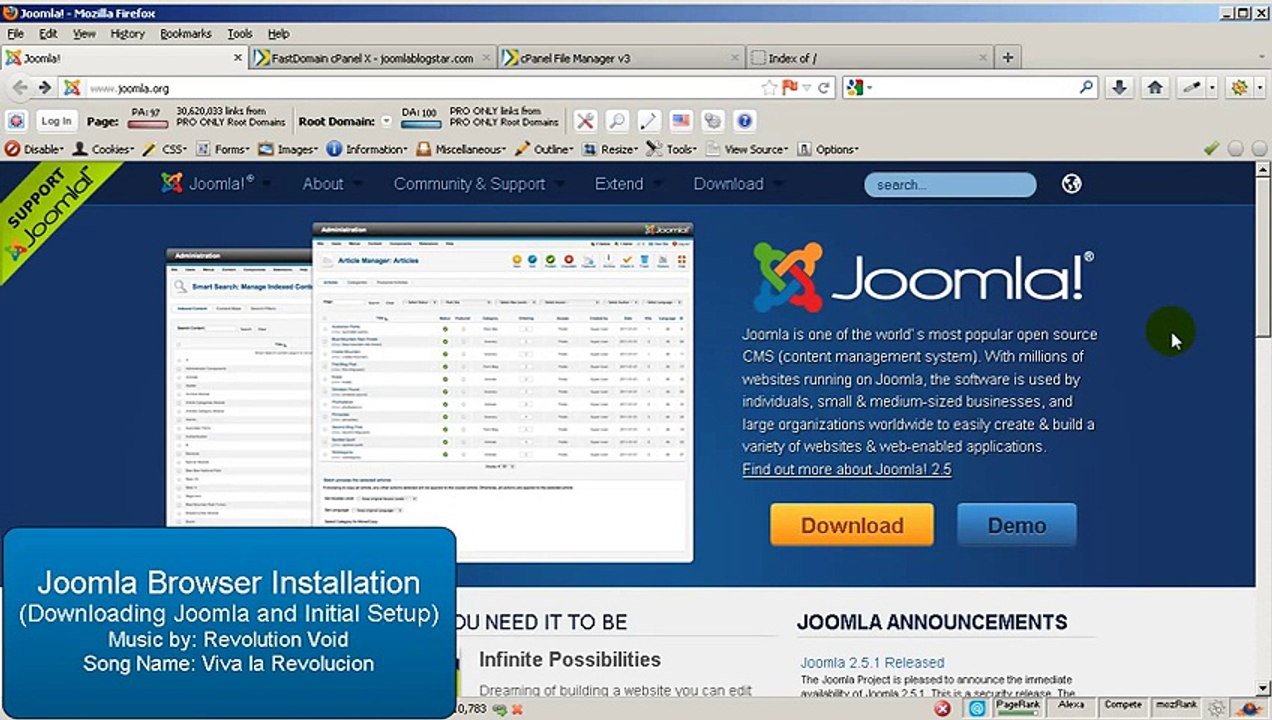Switch to the cPanel File Manager v3 tab
Viewport: 1272px width, 720px height.
point(621,58)
